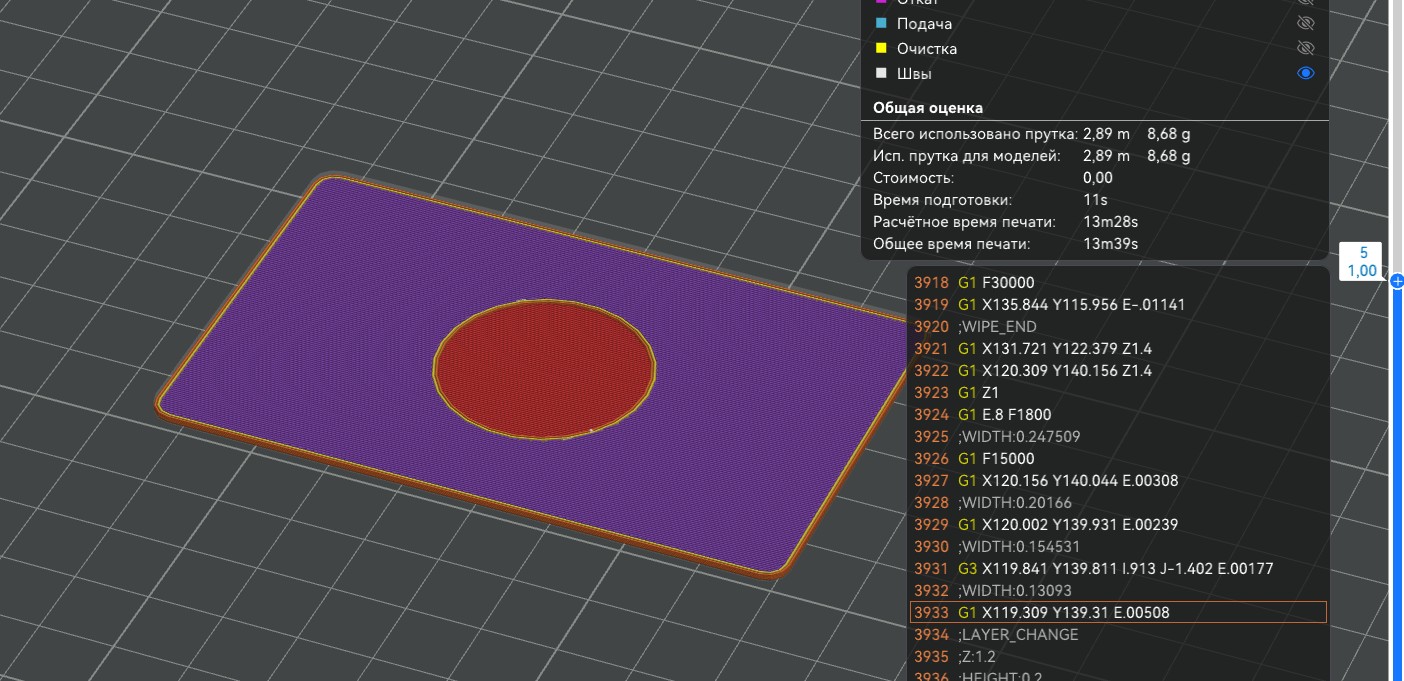Viewport: 1404px width, 681px height.
Task: Select the Подача legend label
Action: pos(924,23)
